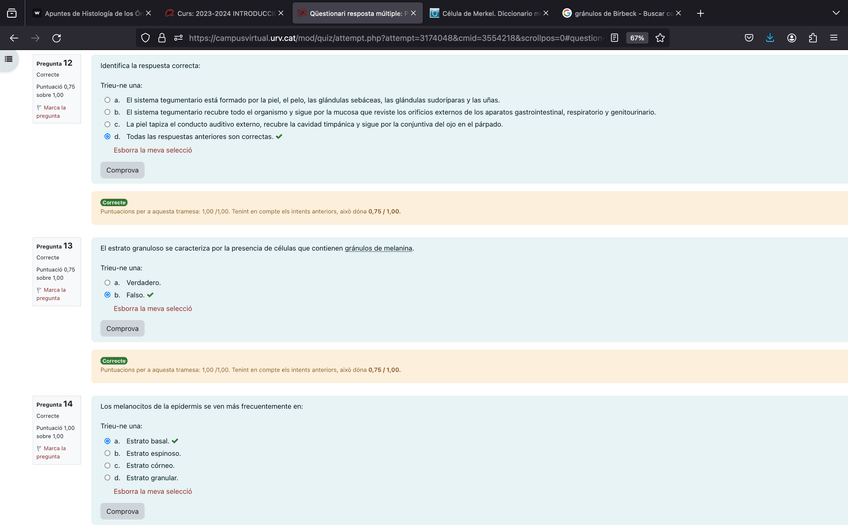Viewport: 848px width, 530px height.
Task: Click 'Esborra la meva selecció' for question 12
Action: [x=153, y=150]
